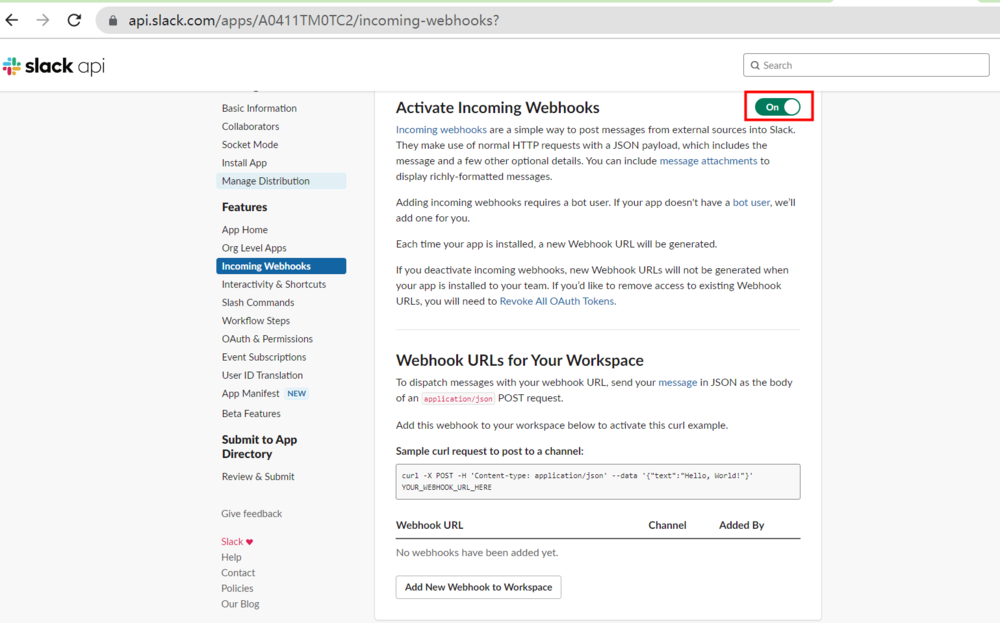
Task: Click 'No webhooks have been added yet' text
Action: [477, 552]
